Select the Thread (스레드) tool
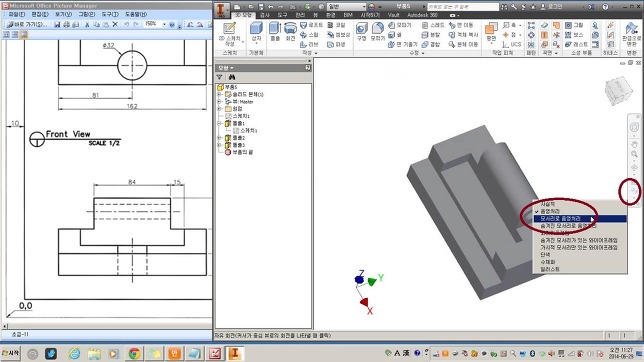The image size is (644, 362). point(433,25)
